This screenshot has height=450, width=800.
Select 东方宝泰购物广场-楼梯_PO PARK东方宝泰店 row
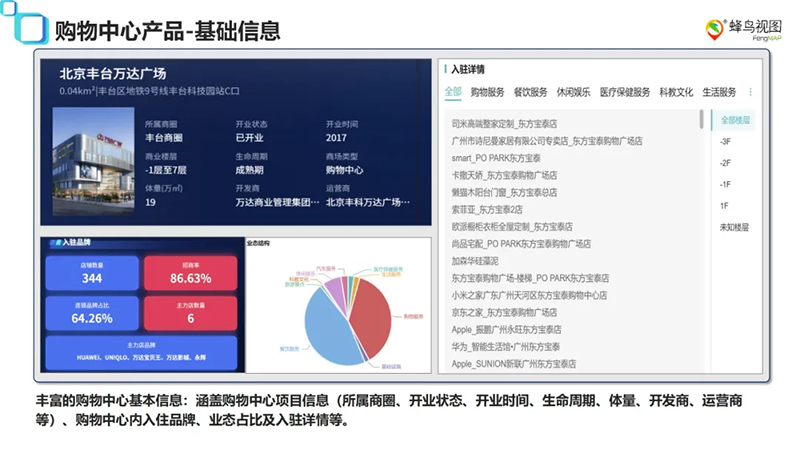click(530, 278)
